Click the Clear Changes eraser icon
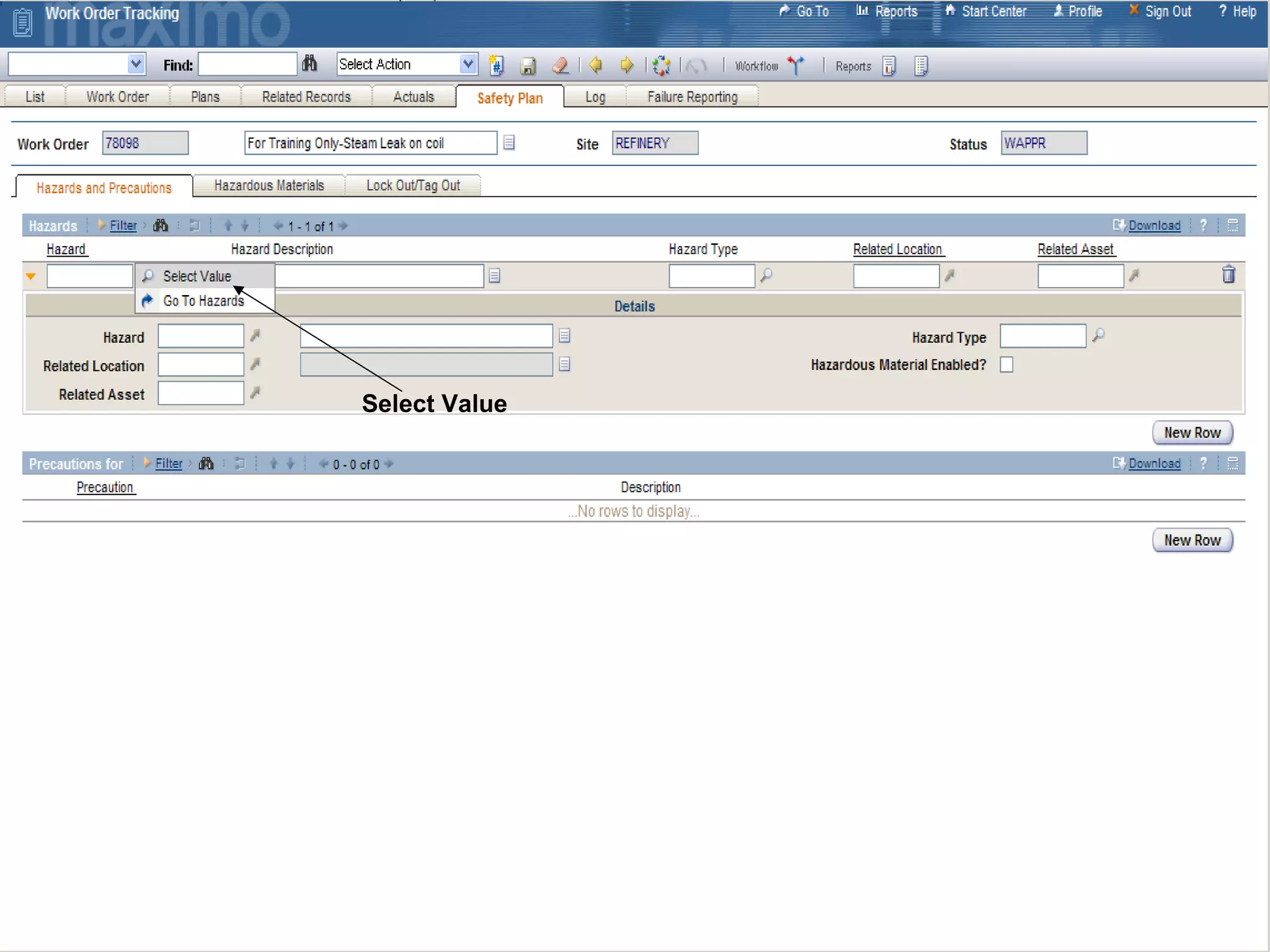Viewport: 1270px width, 952px height. pyautogui.click(x=561, y=66)
